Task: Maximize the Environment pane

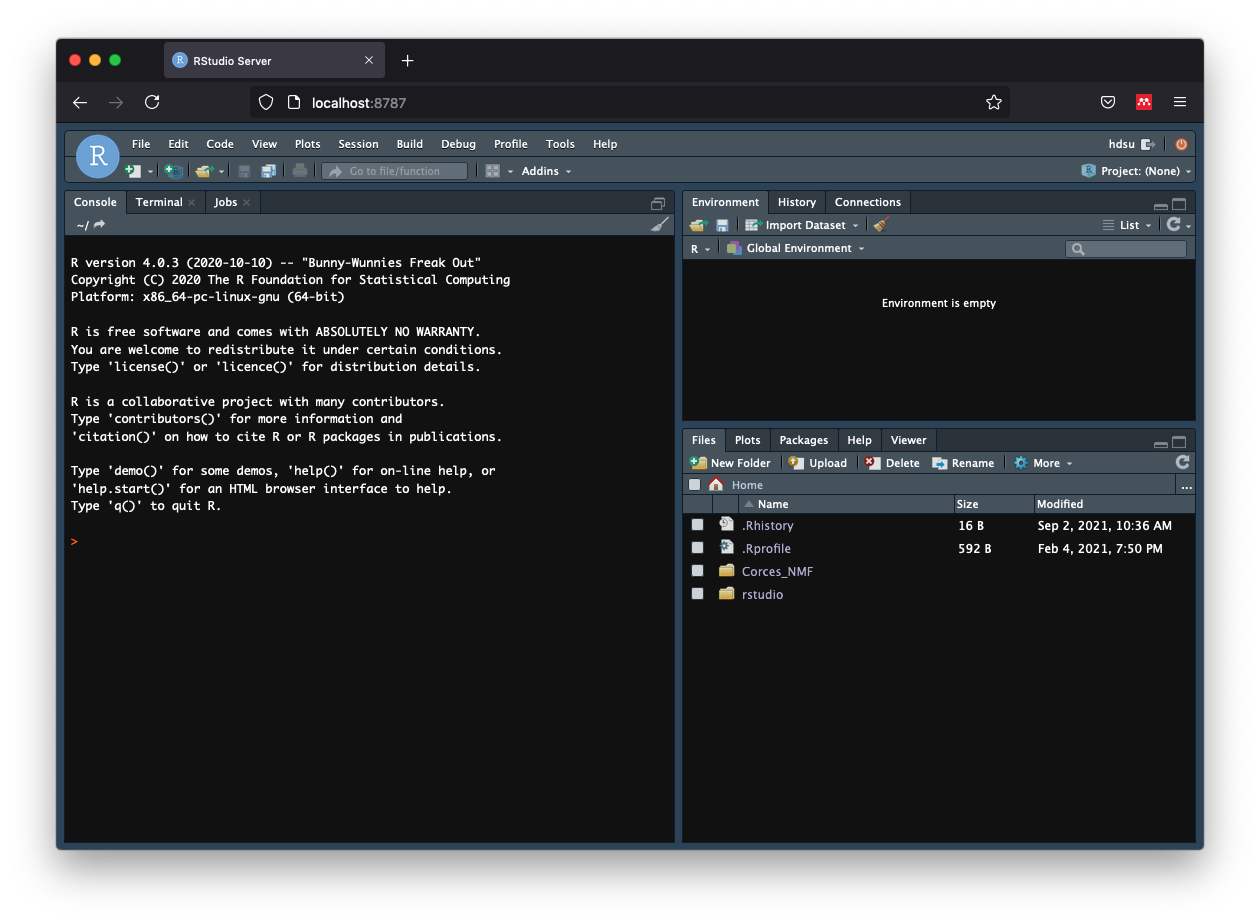Action: (x=1179, y=204)
